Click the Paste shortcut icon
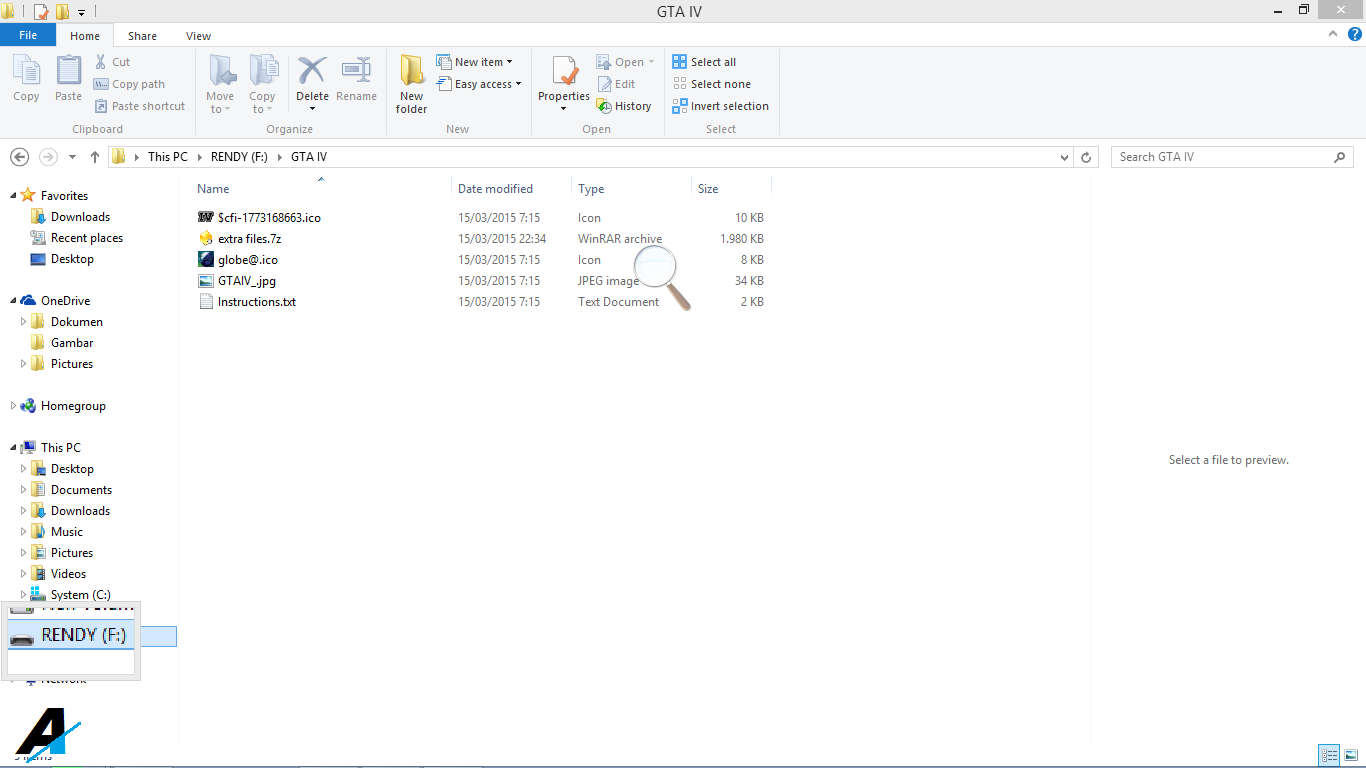1366x768 pixels. (101, 106)
